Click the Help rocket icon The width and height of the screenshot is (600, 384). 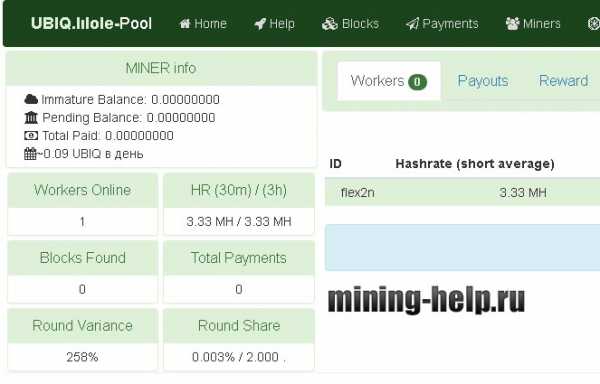tap(260, 24)
